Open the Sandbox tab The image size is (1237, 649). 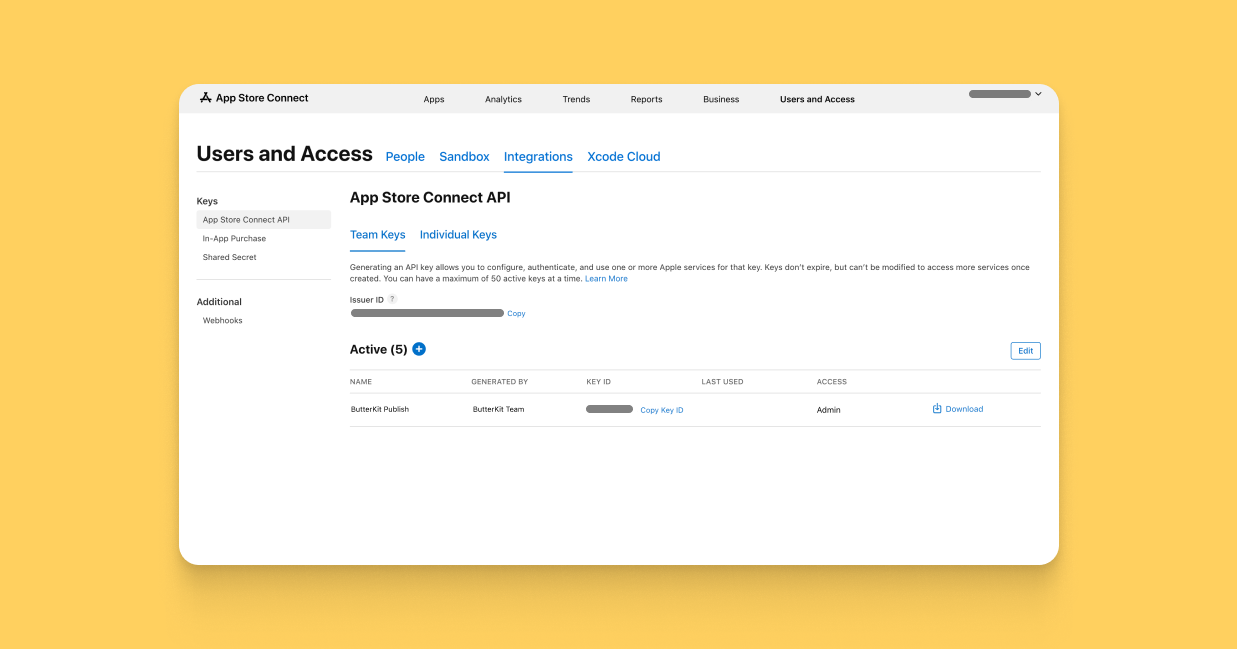pos(464,156)
